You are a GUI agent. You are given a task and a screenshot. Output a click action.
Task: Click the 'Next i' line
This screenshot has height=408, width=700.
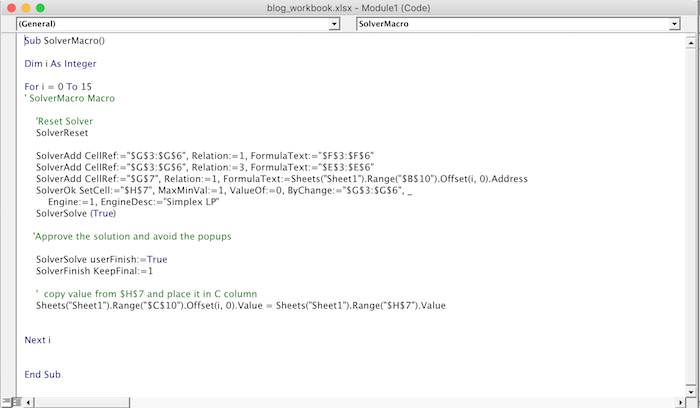click(x=38, y=340)
